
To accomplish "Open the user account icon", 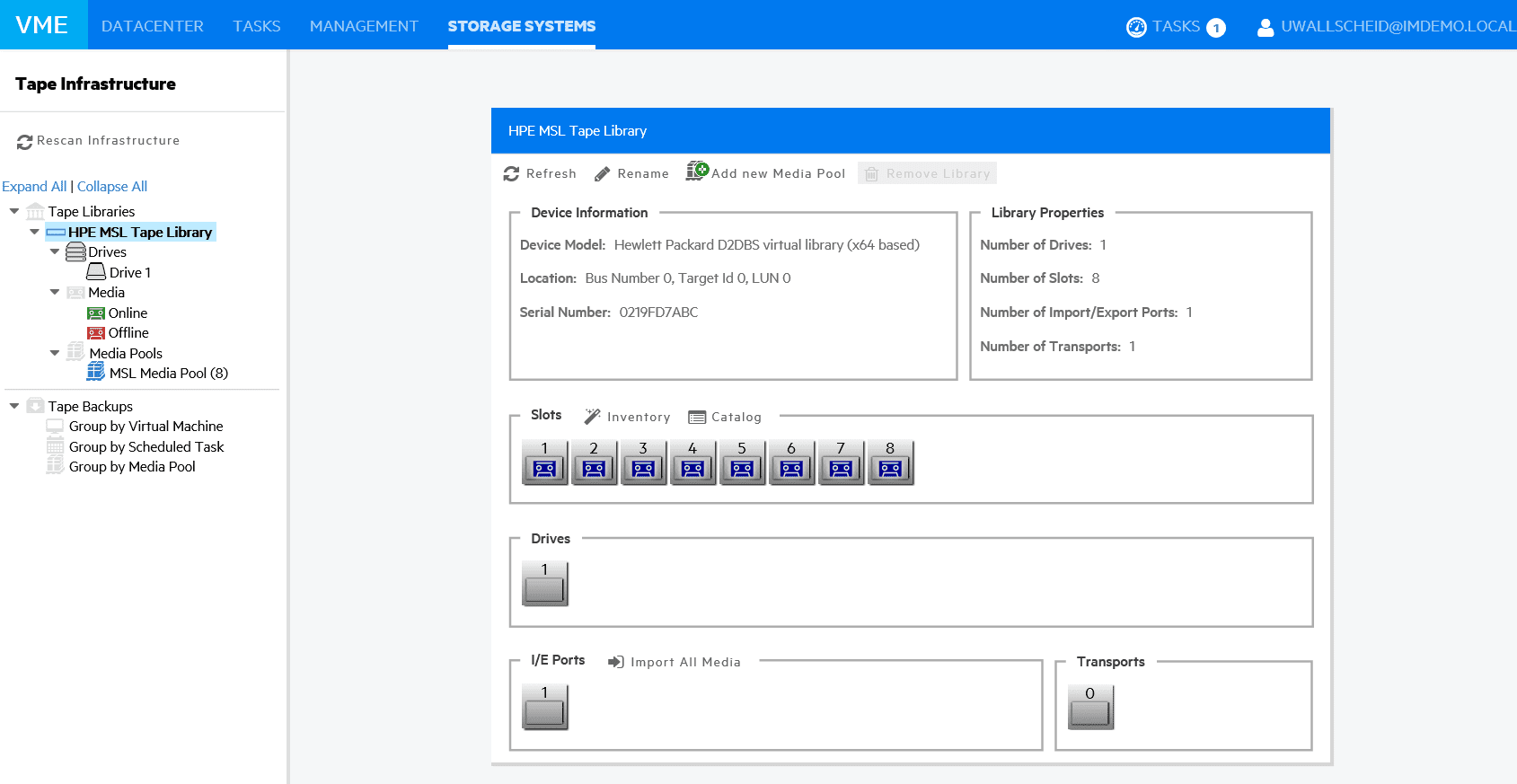I will 1266,28.
